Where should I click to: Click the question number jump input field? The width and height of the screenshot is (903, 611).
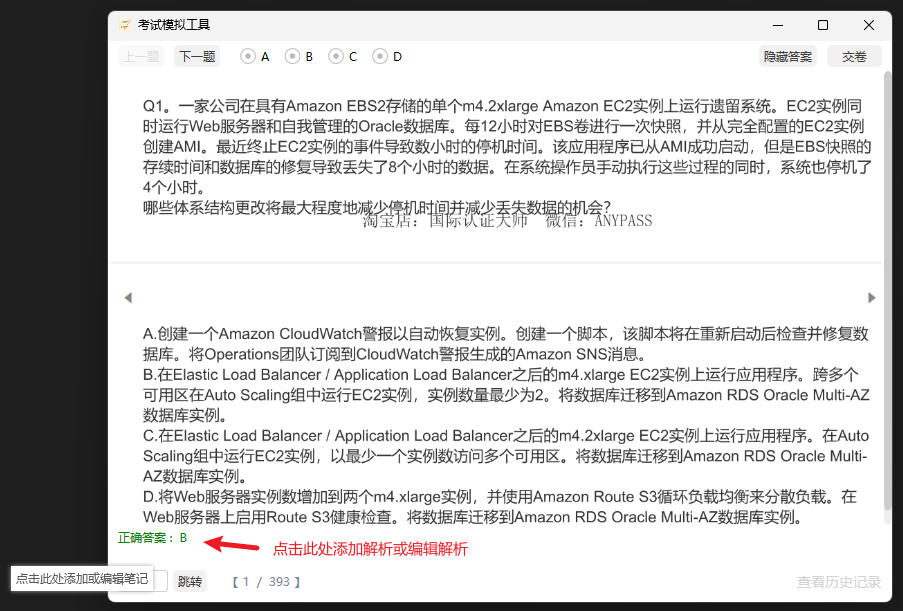158,581
